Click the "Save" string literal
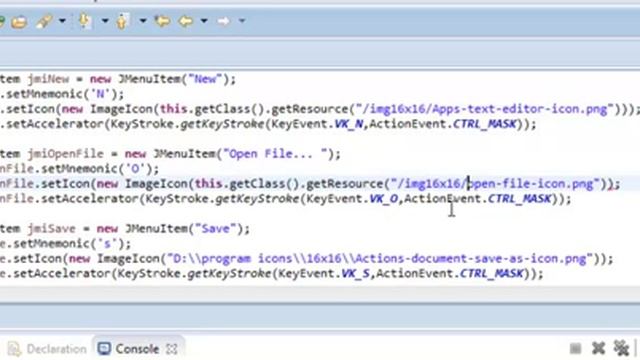This screenshot has width=640, height=360. (216, 229)
